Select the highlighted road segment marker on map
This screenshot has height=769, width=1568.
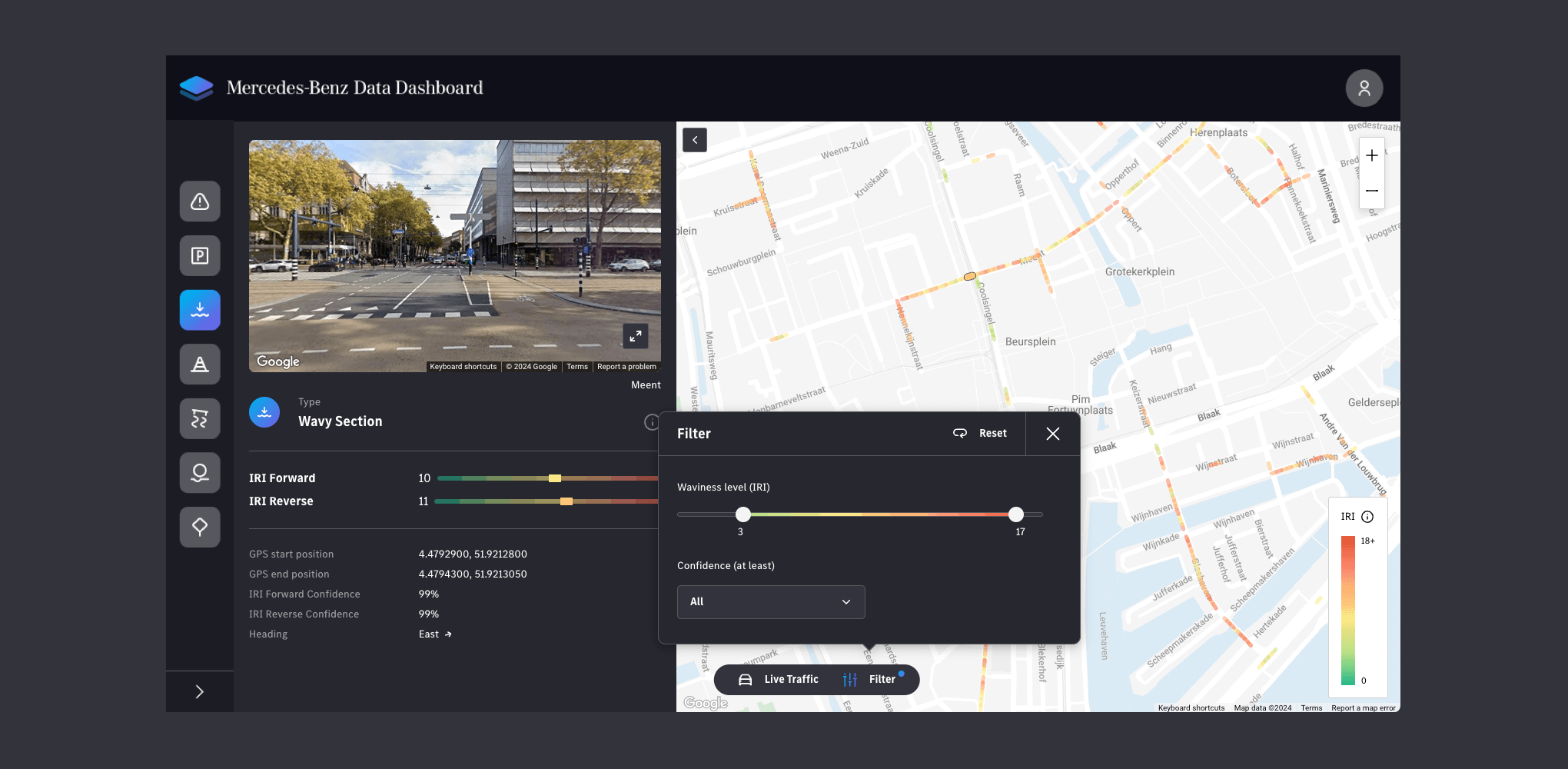970,276
